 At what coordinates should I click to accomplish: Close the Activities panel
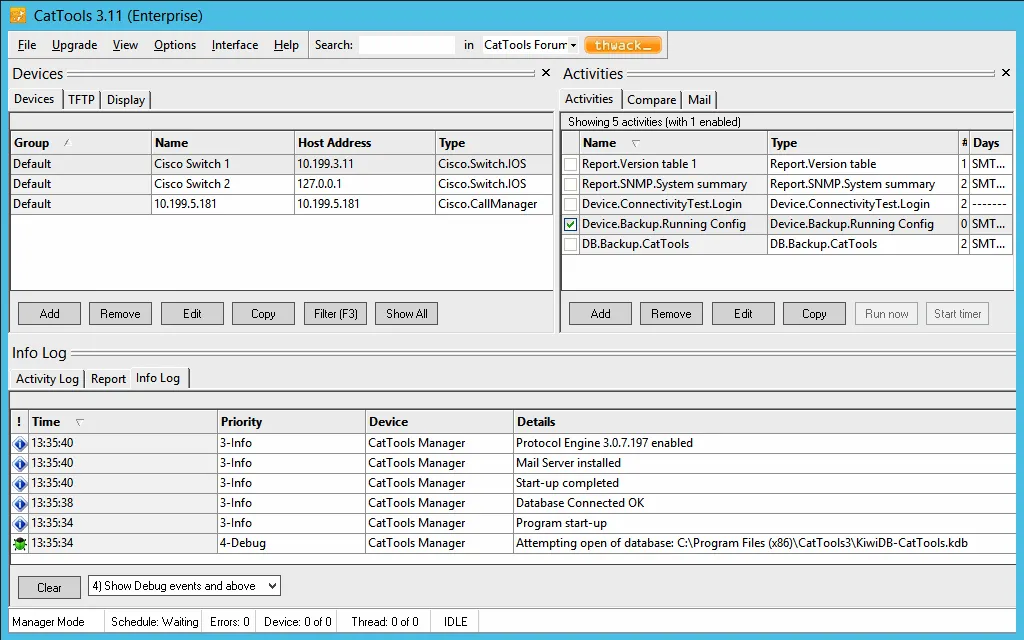tap(1005, 73)
